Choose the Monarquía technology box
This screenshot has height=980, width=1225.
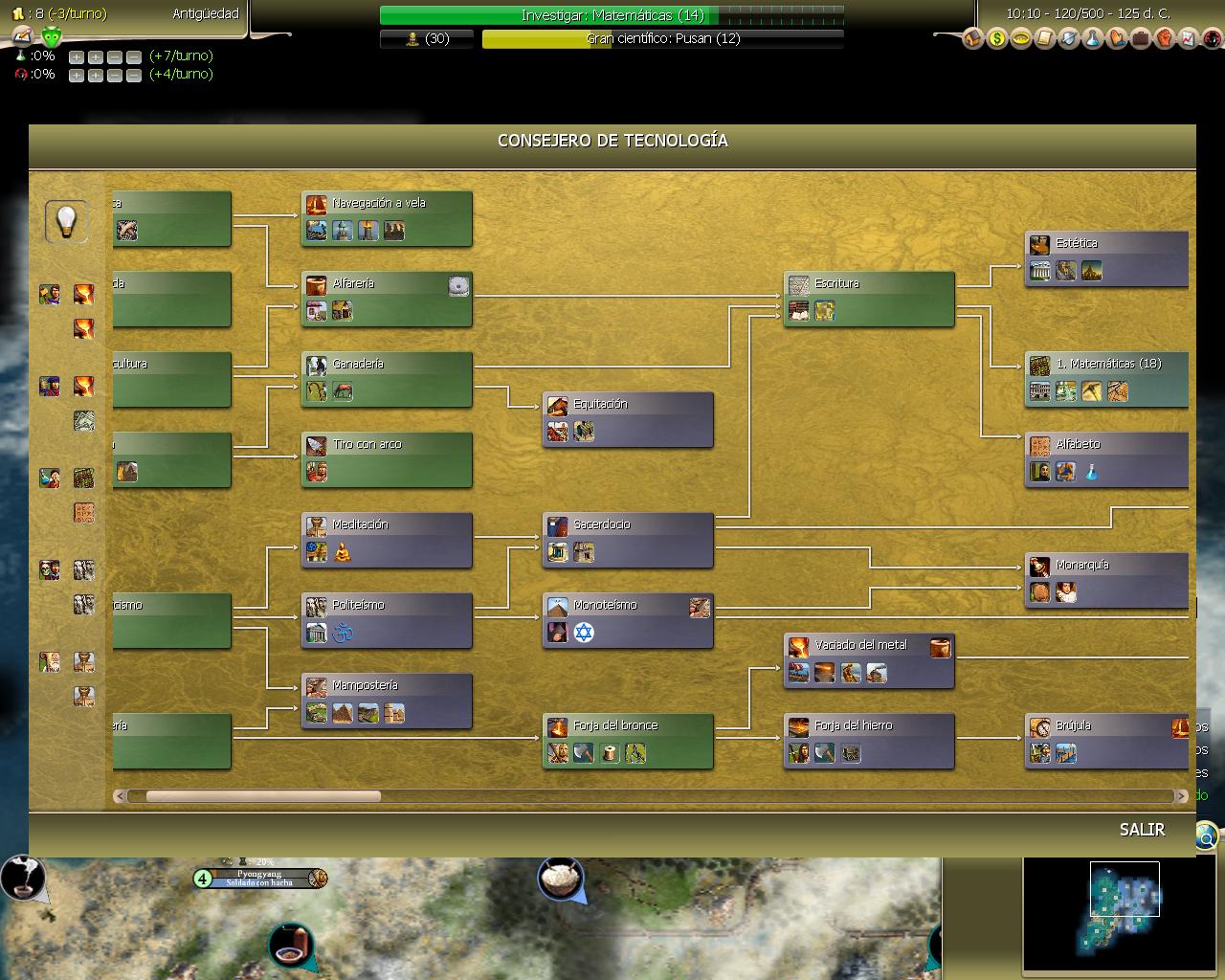(x=1106, y=580)
